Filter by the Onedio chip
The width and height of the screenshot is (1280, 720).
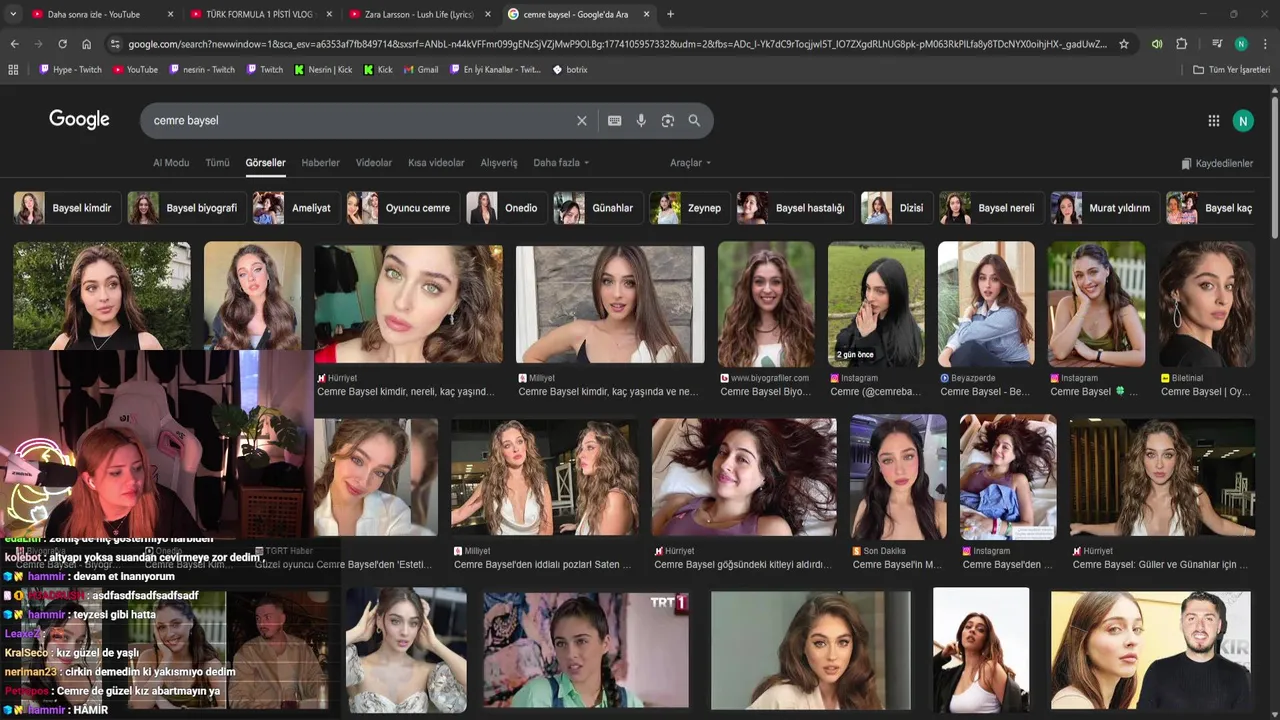[506, 208]
